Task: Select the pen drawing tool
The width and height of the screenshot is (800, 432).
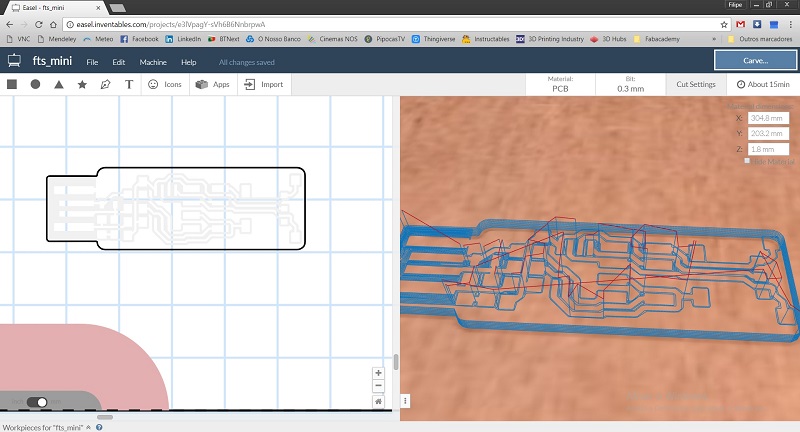Action: coord(106,84)
